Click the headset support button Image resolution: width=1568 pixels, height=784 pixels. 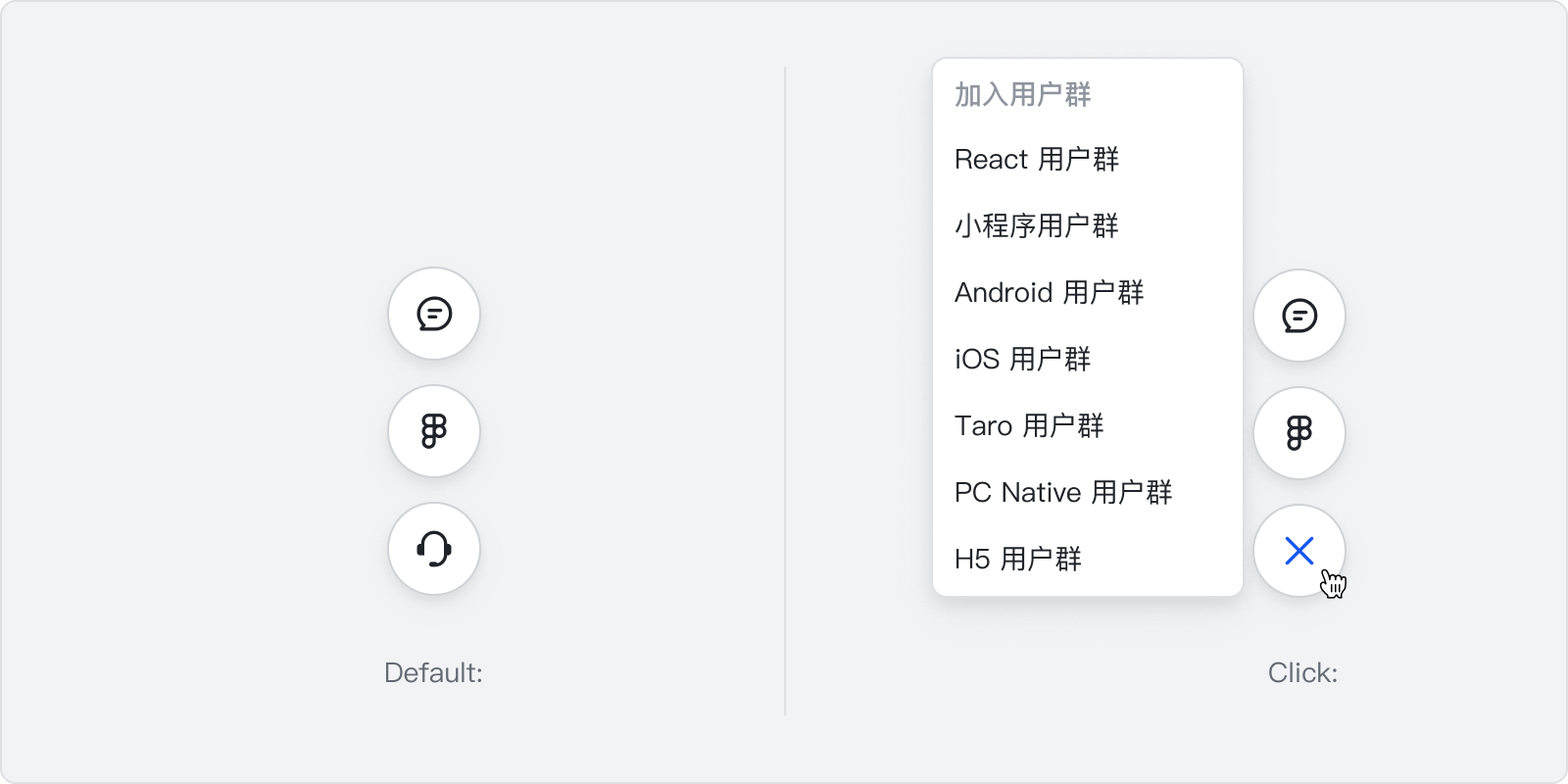coord(434,549)
